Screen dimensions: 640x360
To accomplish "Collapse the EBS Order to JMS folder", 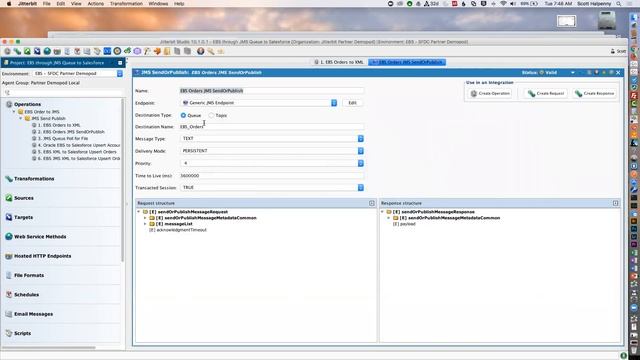I will [14, 112].
